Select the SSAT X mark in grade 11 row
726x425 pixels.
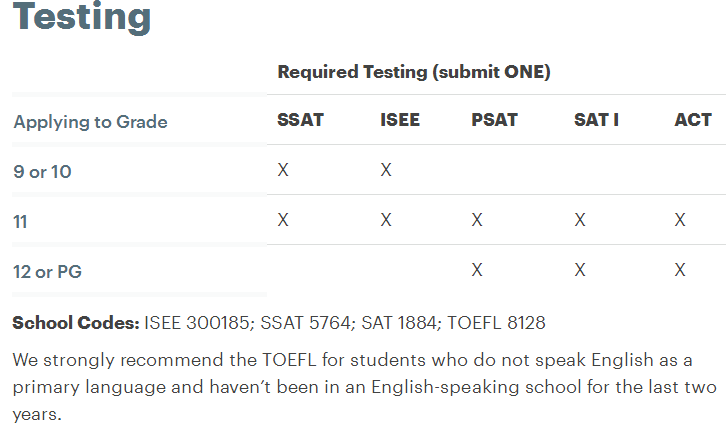(283, 220)
